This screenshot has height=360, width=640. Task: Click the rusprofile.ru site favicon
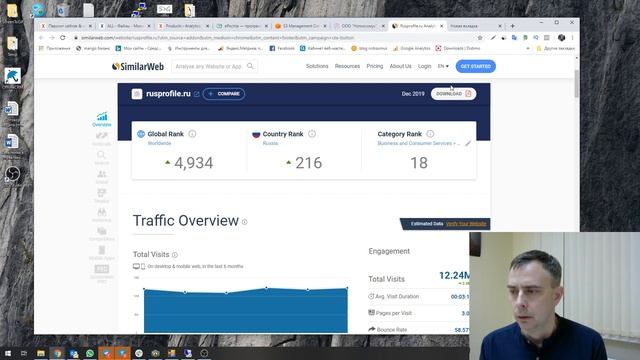(x=137, y=94)
